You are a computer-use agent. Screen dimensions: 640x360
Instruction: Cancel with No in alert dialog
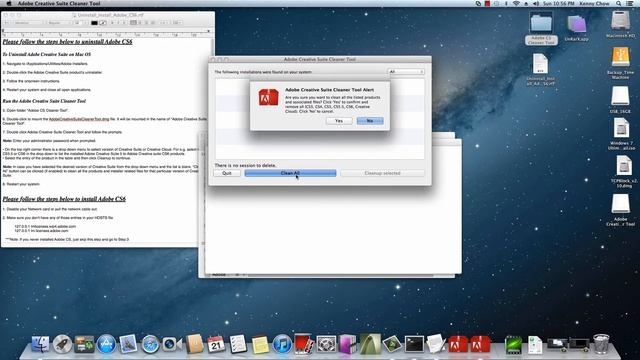[370, 121]
